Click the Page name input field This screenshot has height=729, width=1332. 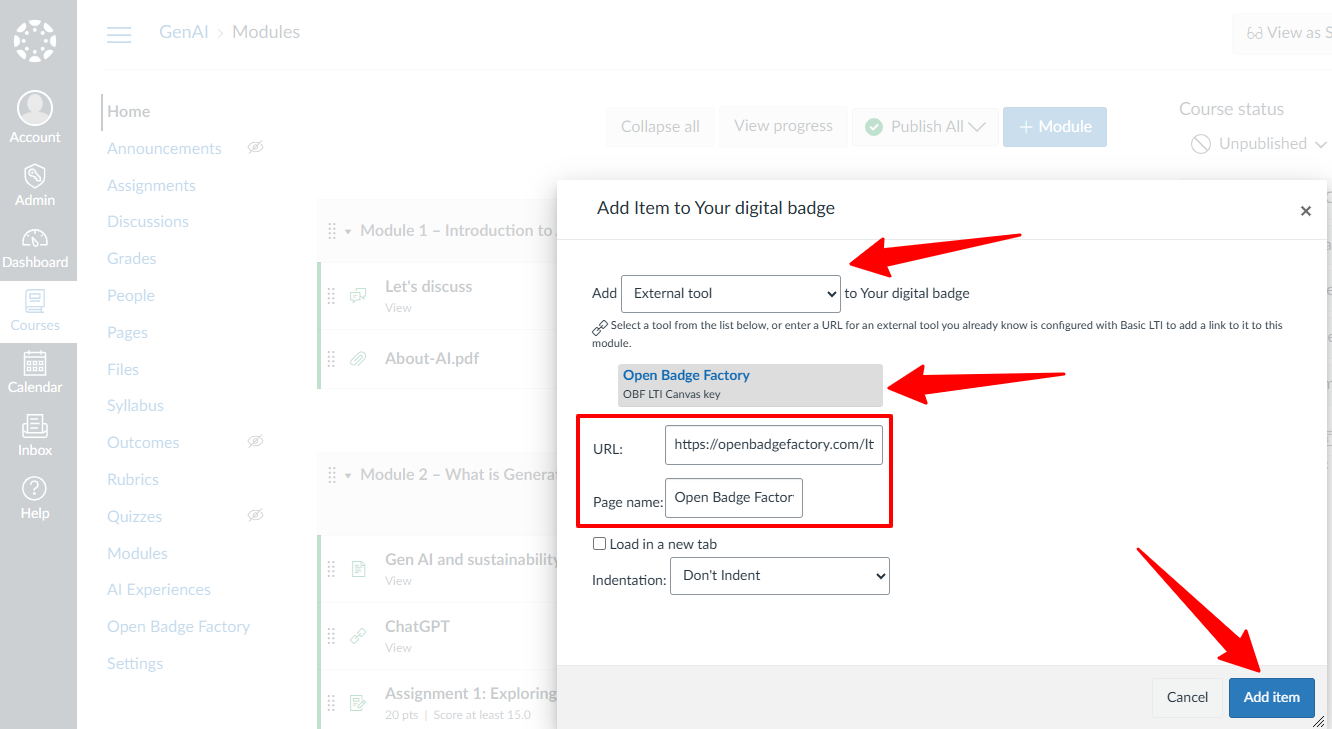734,497
